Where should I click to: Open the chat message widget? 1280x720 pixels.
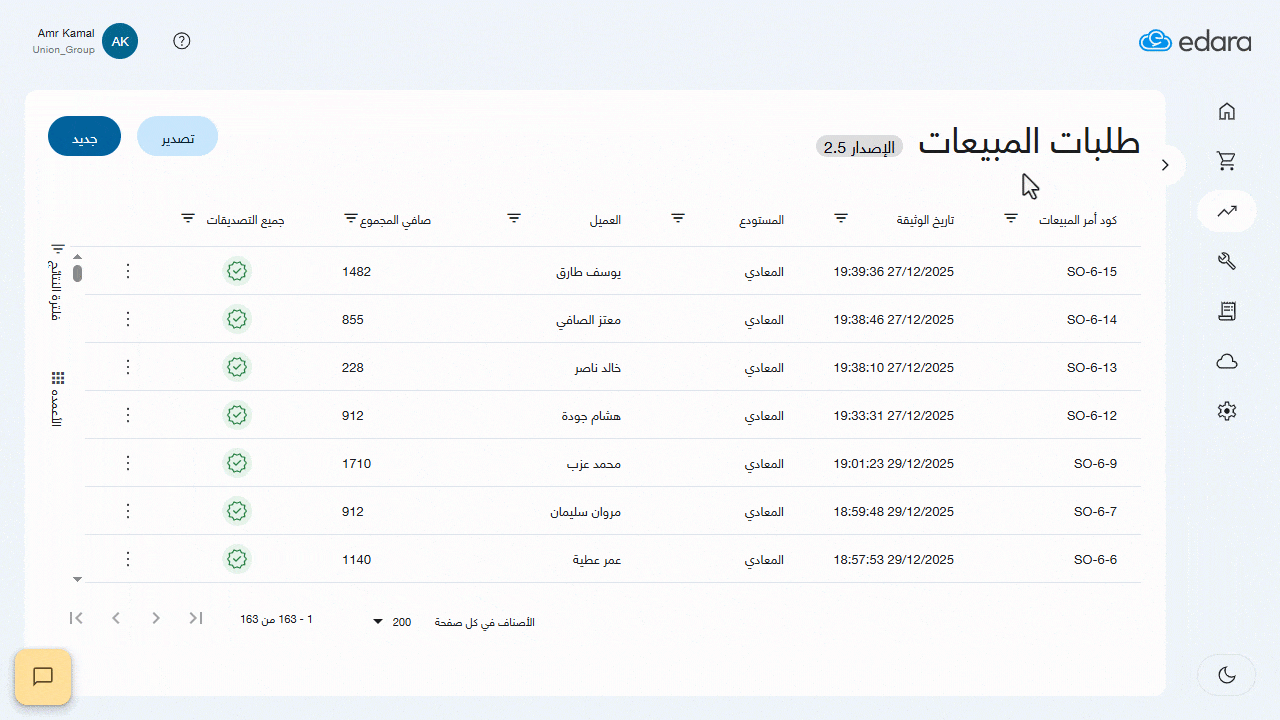click(x=43, y=677)
